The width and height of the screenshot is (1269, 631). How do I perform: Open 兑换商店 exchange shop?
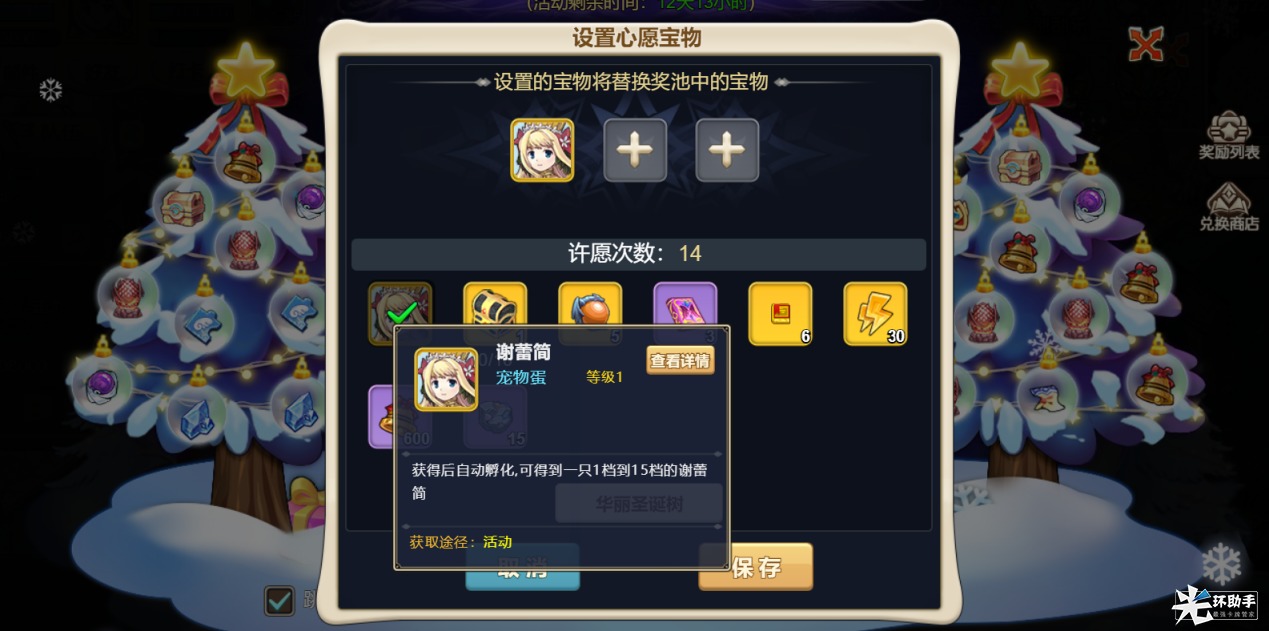1229,207
